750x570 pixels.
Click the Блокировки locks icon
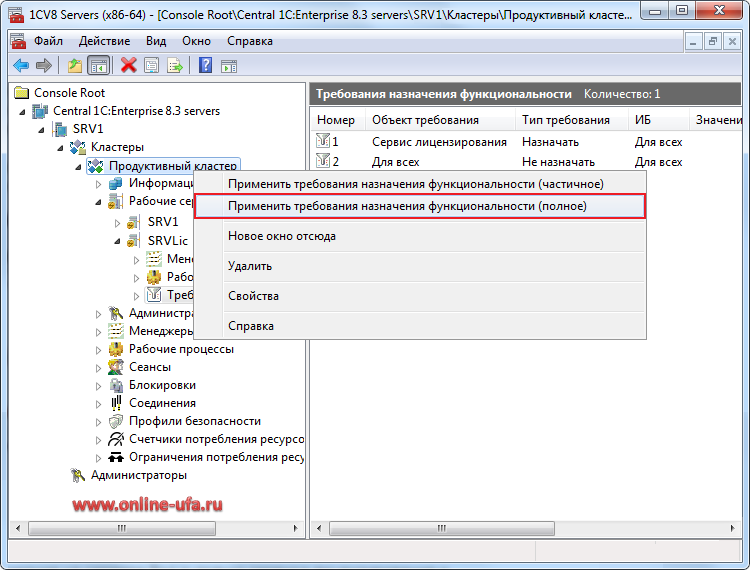point(116,385)
